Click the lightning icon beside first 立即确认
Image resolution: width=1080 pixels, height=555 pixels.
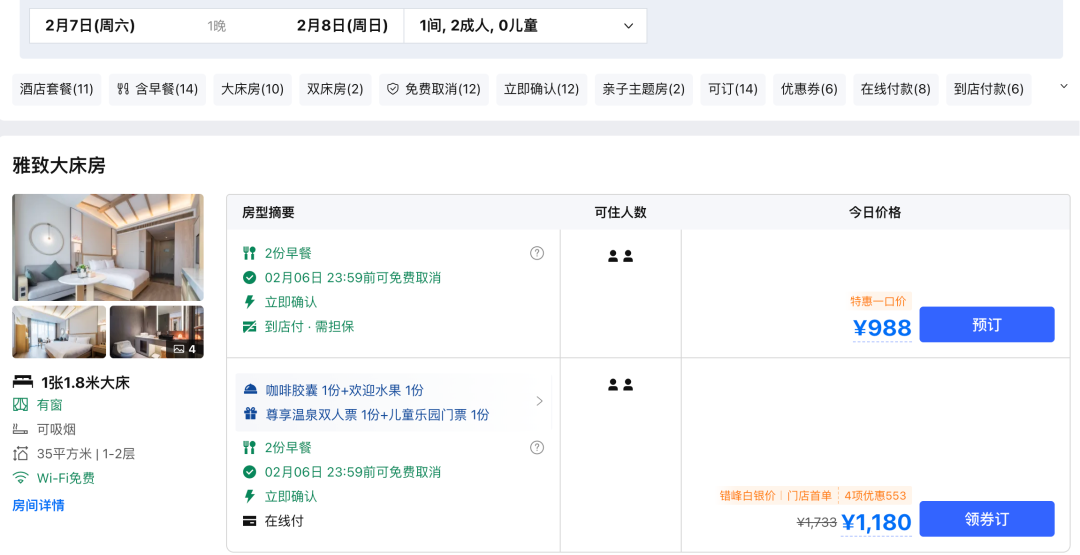(x=249, y=302)
